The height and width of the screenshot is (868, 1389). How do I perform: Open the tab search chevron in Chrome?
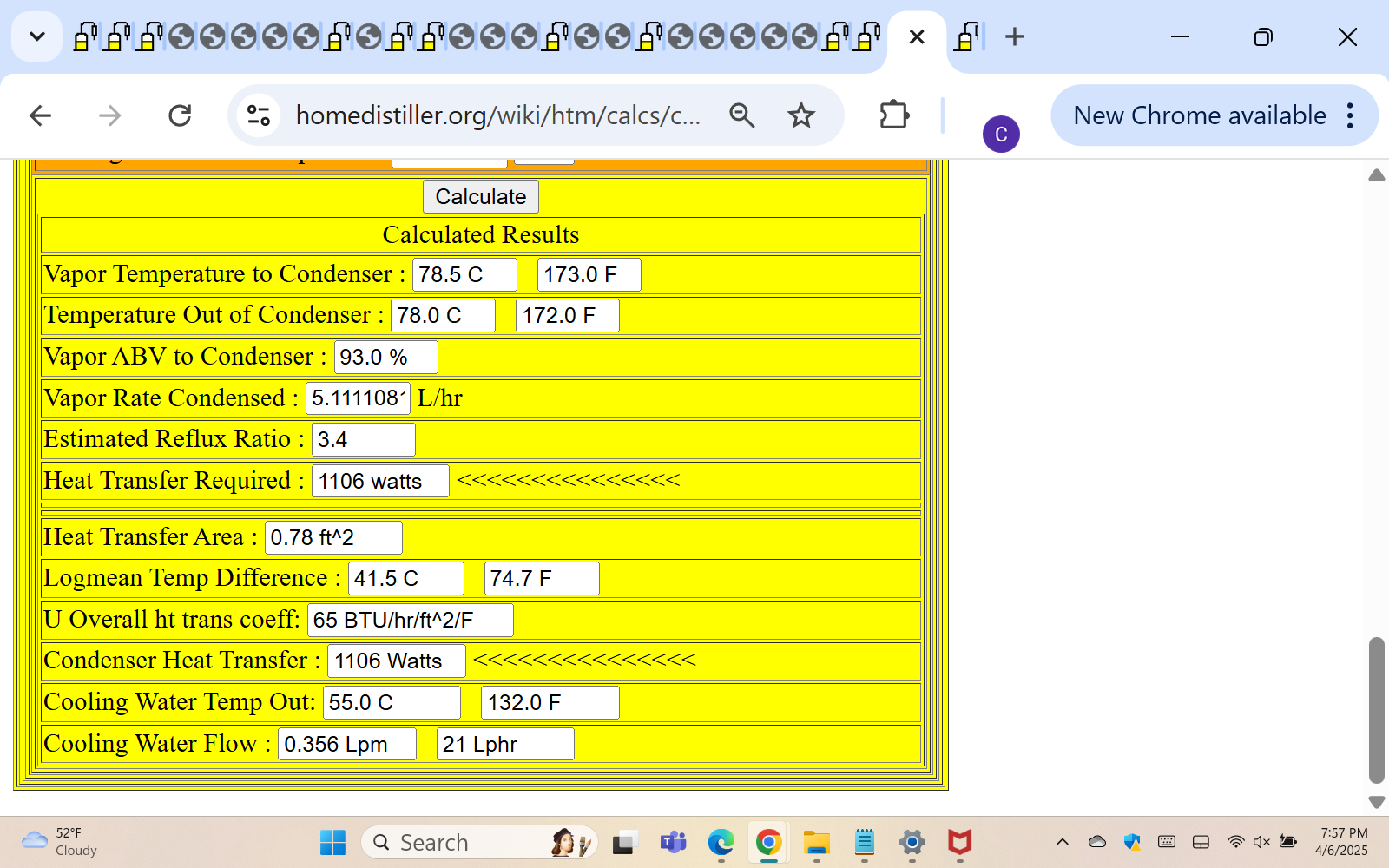(36, 36)
